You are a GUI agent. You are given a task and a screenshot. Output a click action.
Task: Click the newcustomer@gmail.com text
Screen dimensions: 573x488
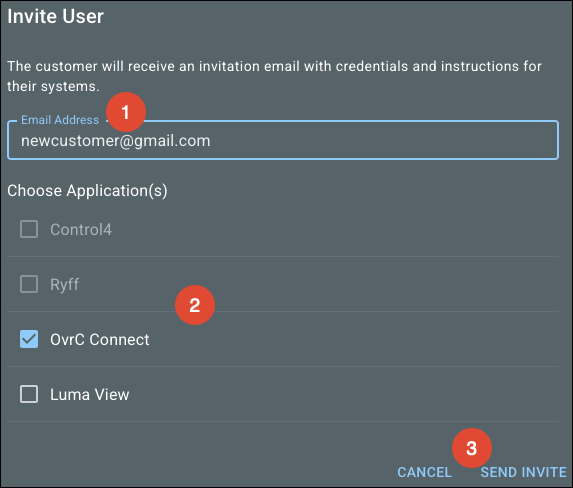coord(115,141)
